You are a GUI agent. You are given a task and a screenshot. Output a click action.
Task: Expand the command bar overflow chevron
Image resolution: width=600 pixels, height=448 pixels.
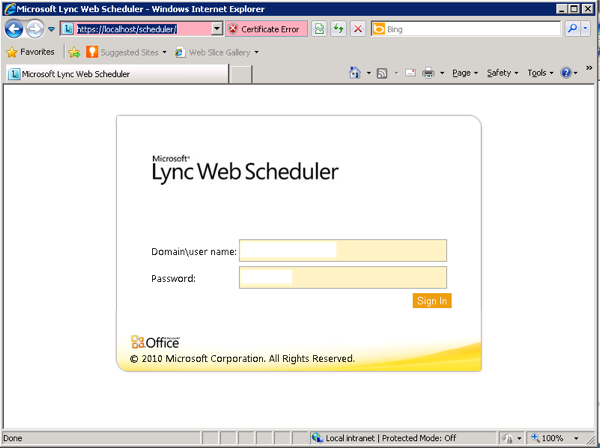(589, 68)
